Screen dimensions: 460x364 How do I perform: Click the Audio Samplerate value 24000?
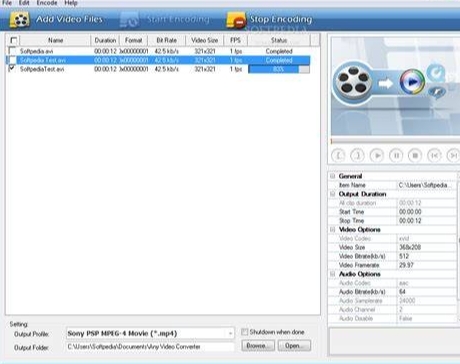coord(426,301)
